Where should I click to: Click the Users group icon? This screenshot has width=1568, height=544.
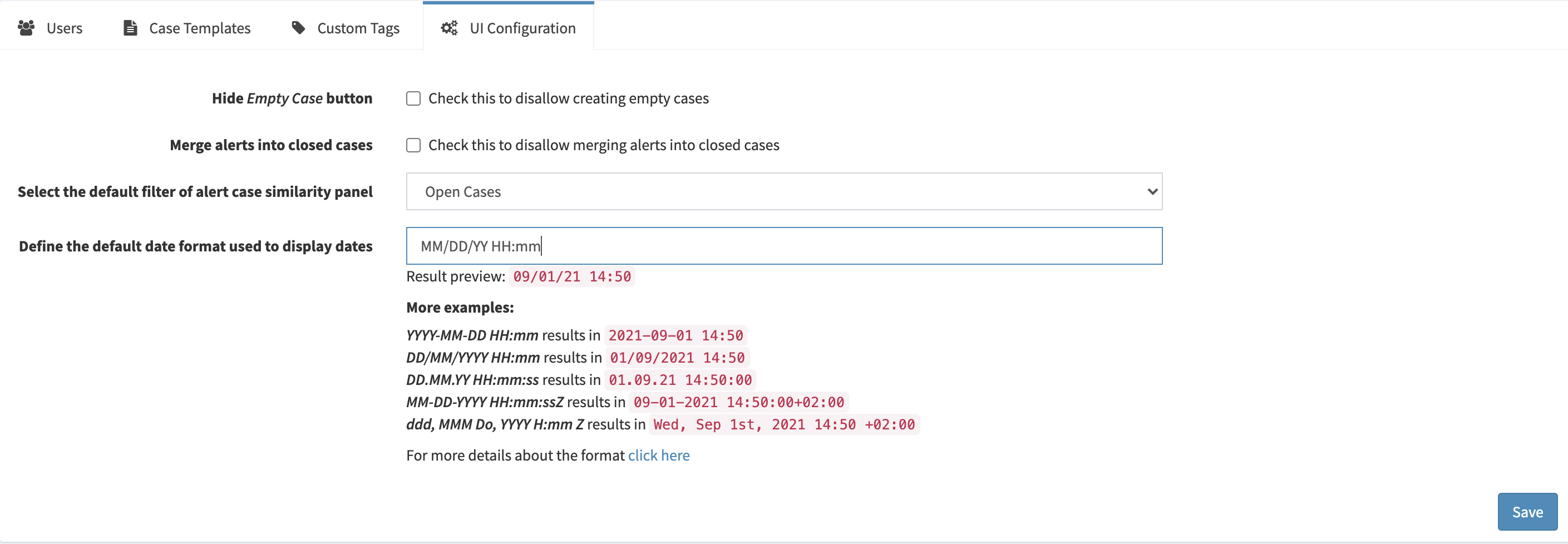pyautogui.click(x=26, y=28)
